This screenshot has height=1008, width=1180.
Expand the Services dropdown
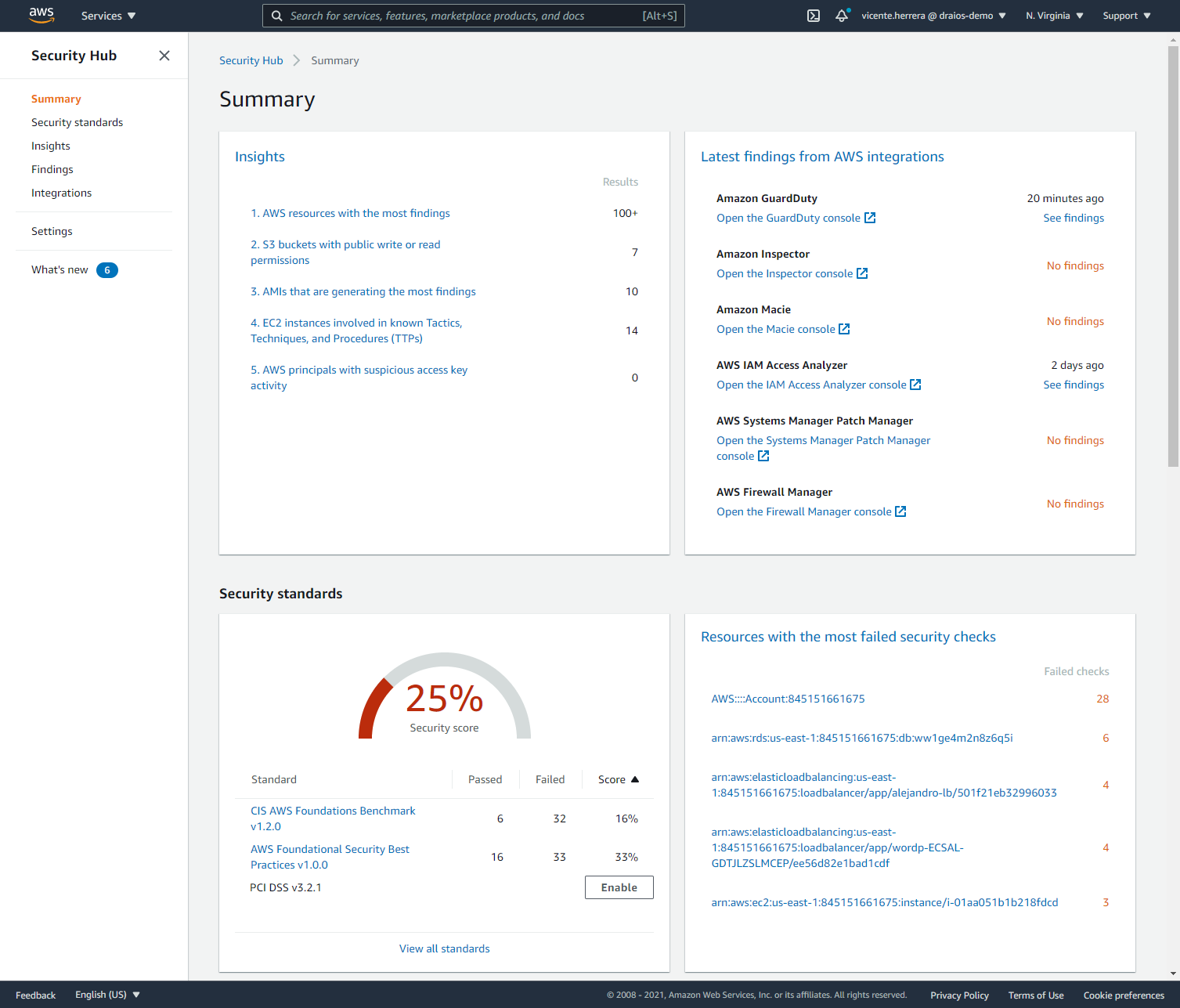coord(109,16)
